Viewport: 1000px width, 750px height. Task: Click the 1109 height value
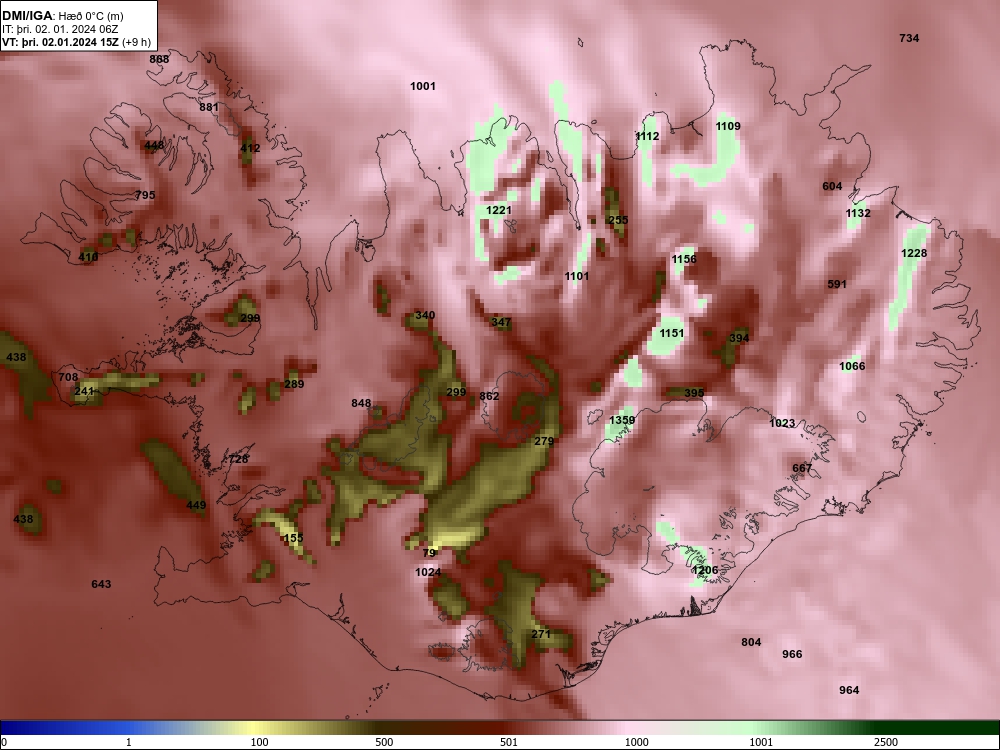(728, 126)
